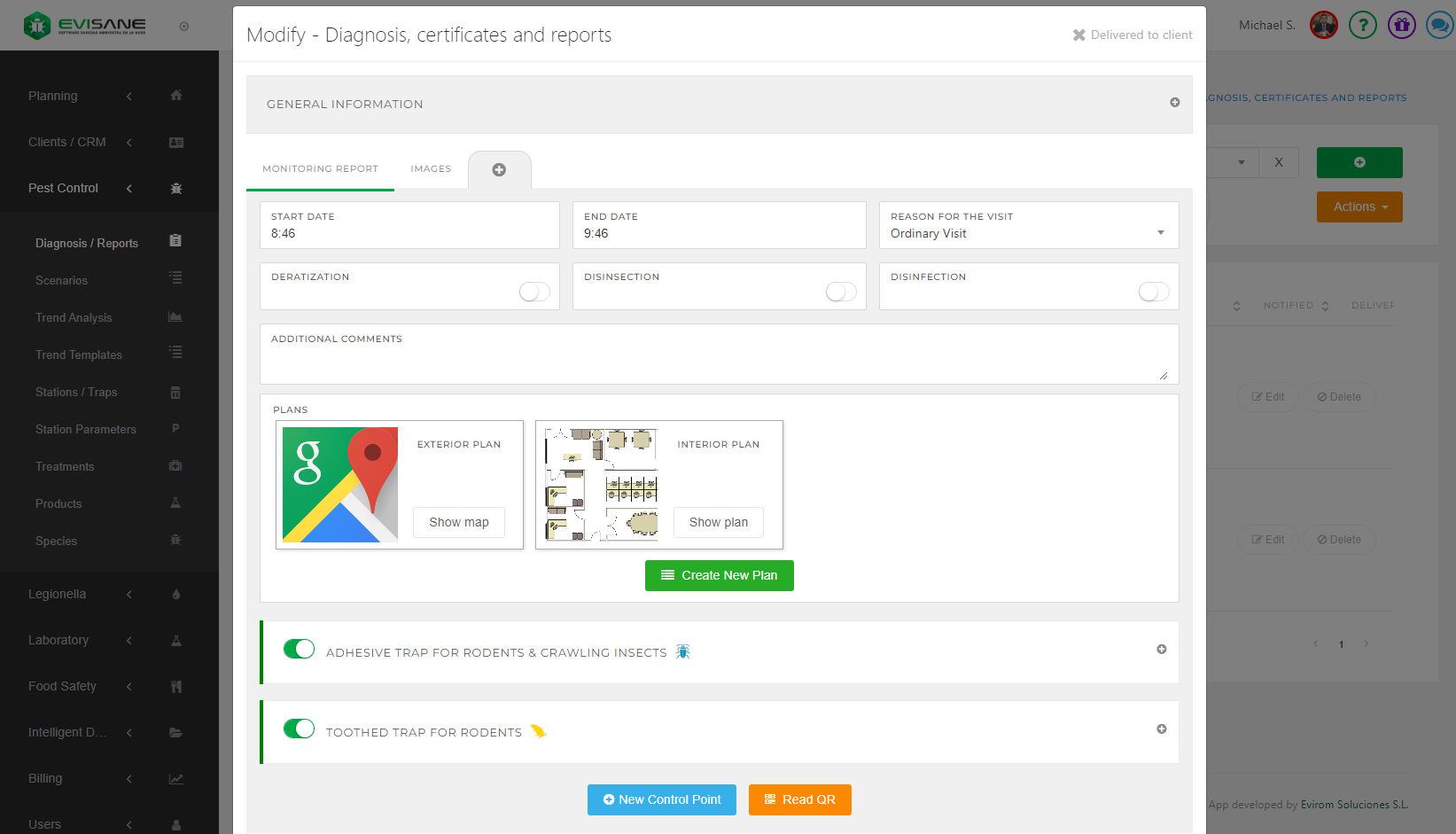Click the Michael S. user avatar
Image resolution: width=1456 pixels, height=834 pixels.
click(x=1323, y=26)
